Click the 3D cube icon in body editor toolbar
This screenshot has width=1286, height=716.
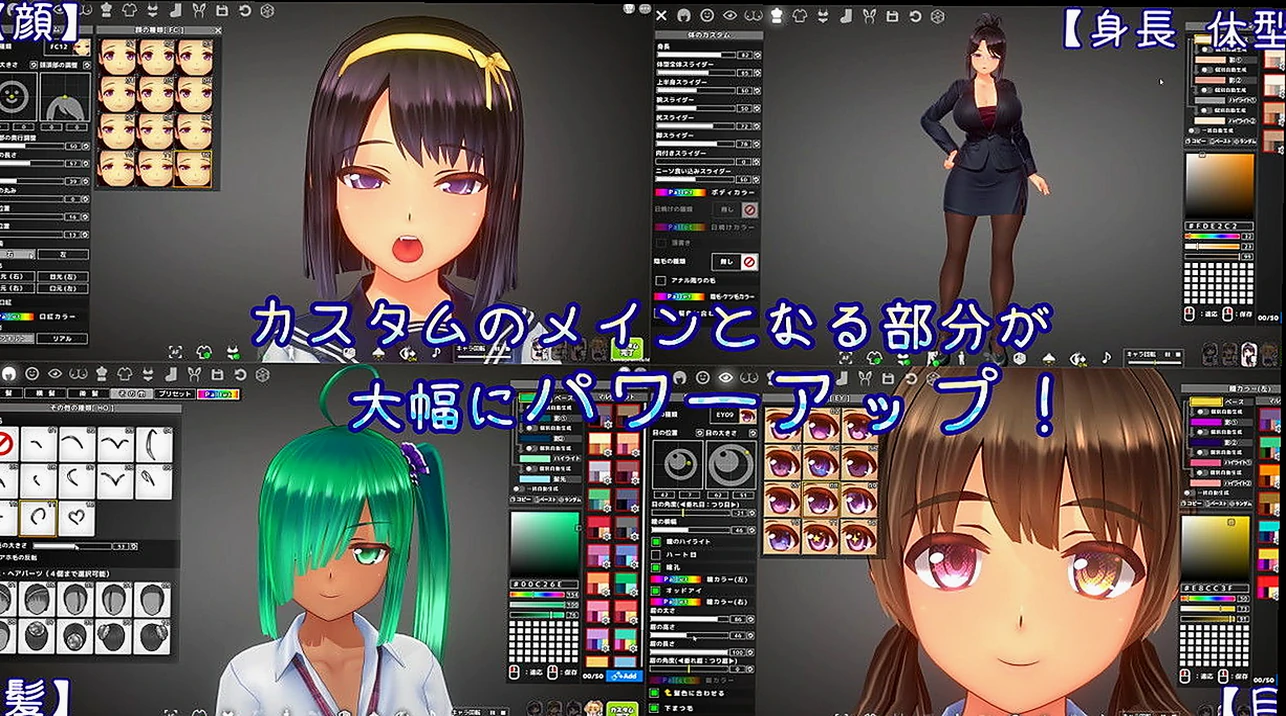[937, 16]
